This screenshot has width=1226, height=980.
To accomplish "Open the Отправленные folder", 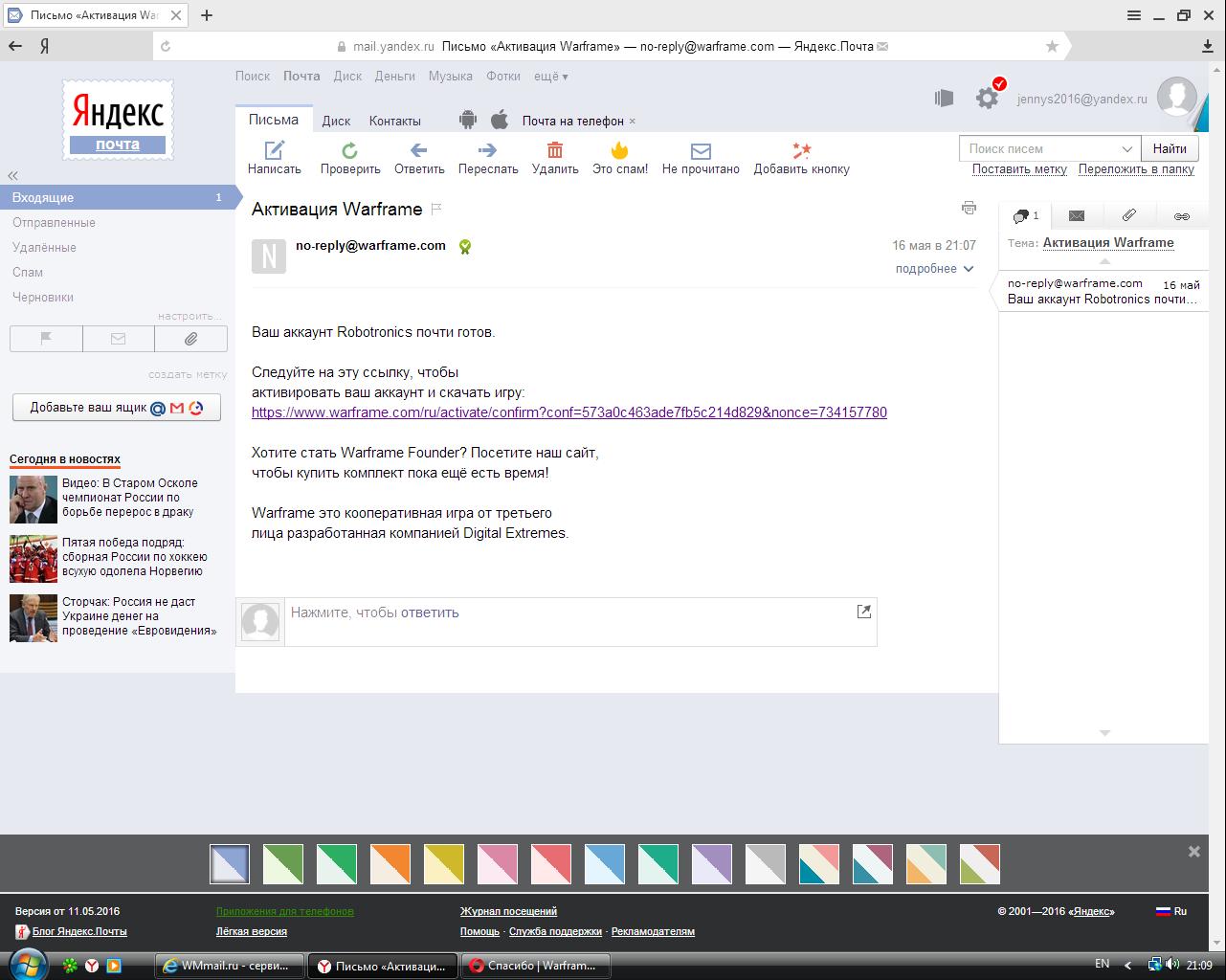I will coord(54,222).
